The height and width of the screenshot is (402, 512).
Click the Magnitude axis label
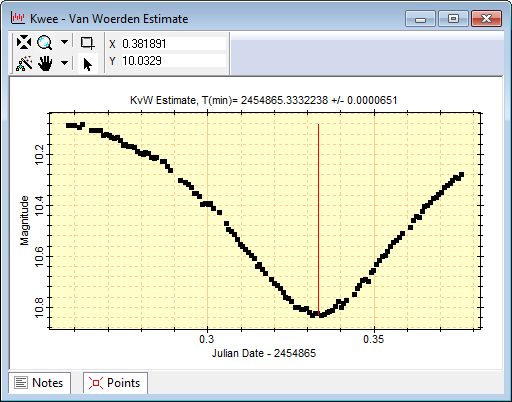tap(24, 221)
